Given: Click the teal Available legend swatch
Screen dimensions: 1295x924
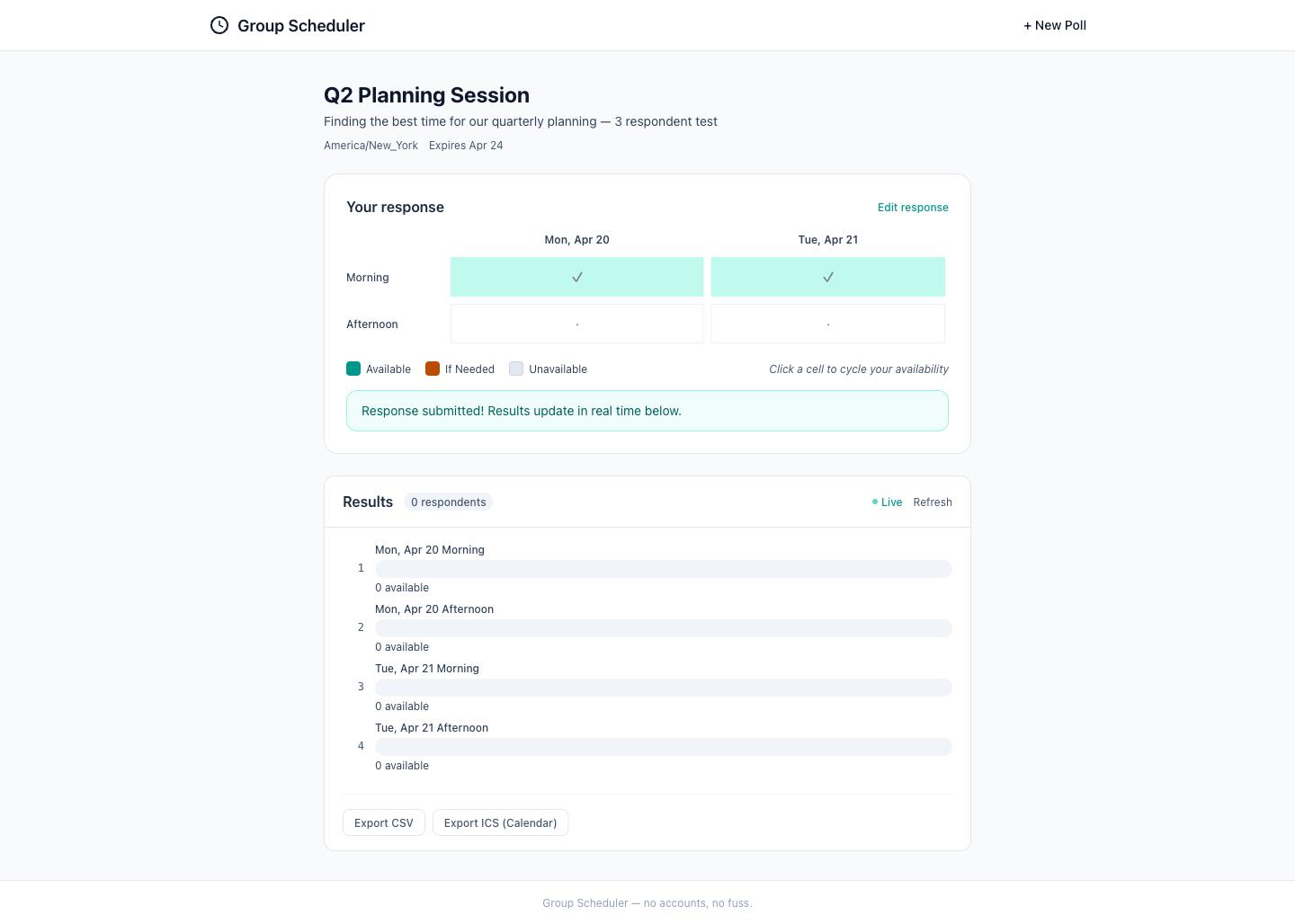Looking at the screenshot, I should (353, 369).
